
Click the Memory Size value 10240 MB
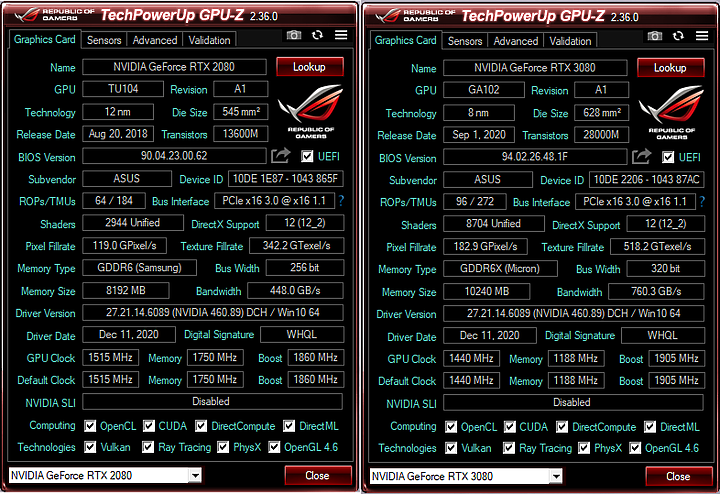pyautogui.click(x=487, y=292)
